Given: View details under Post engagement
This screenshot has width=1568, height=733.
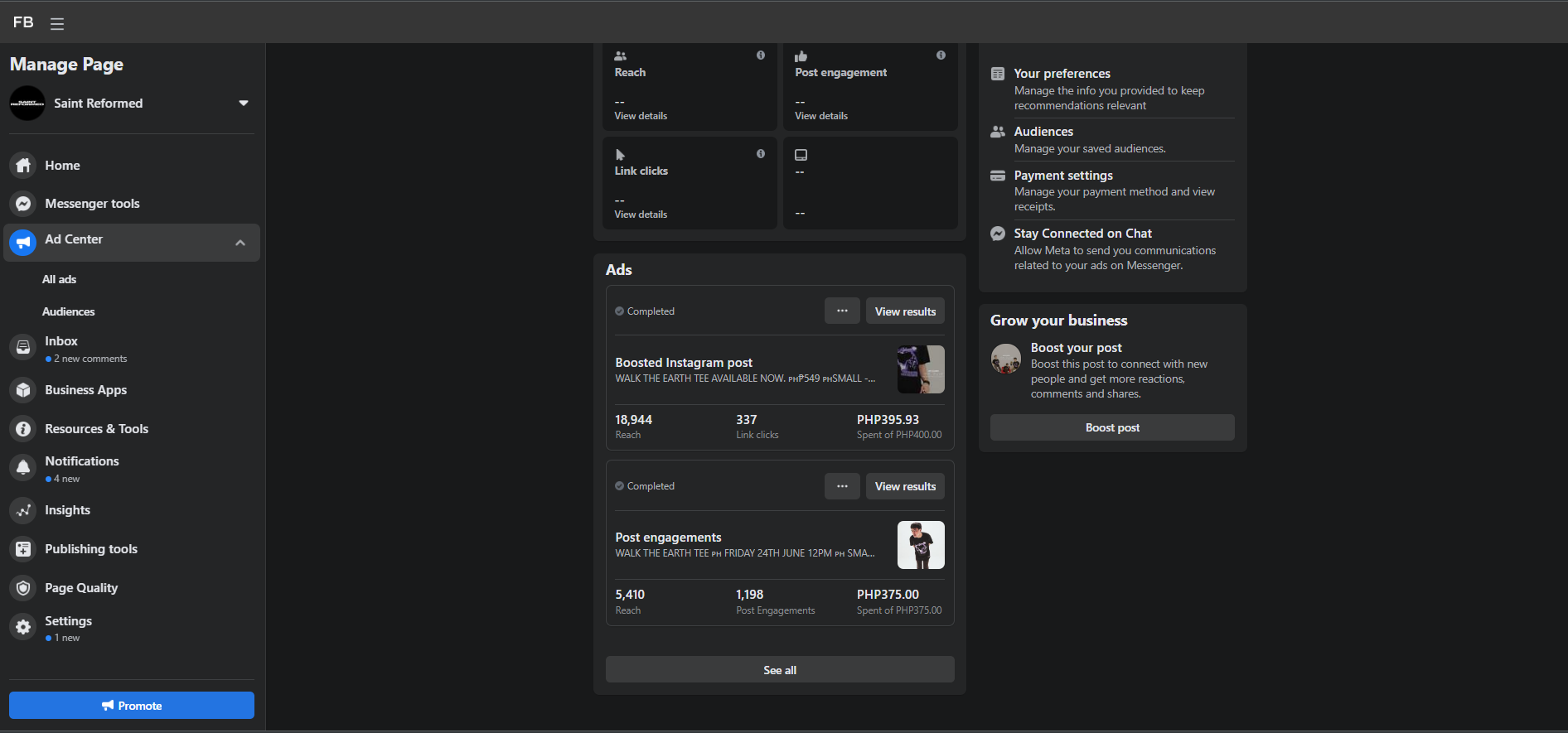Looking at the screenshot, I should click(821, 116).
